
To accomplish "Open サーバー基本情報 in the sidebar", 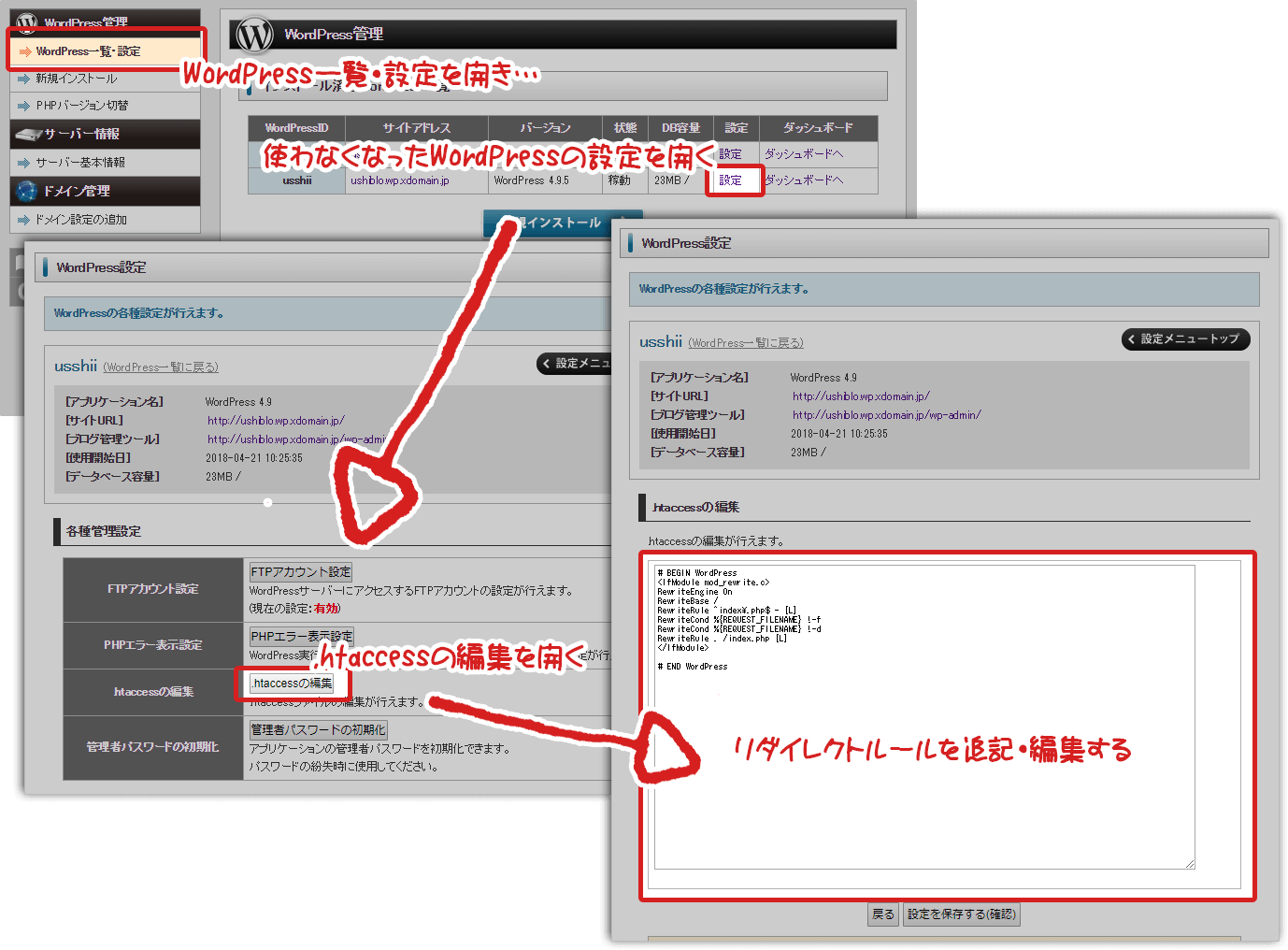I will (105, 163).
